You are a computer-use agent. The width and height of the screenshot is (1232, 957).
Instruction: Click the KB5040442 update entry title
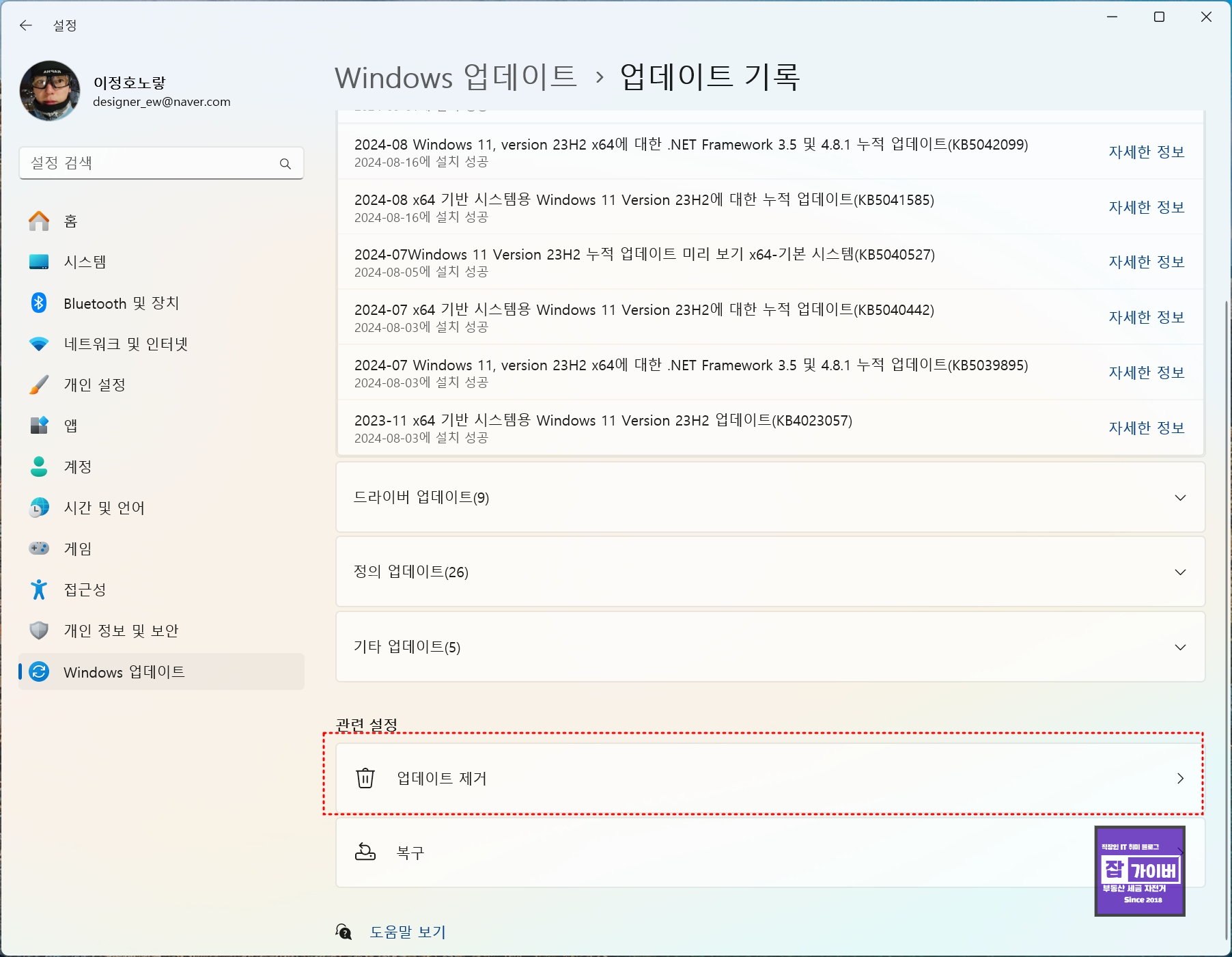644,309
